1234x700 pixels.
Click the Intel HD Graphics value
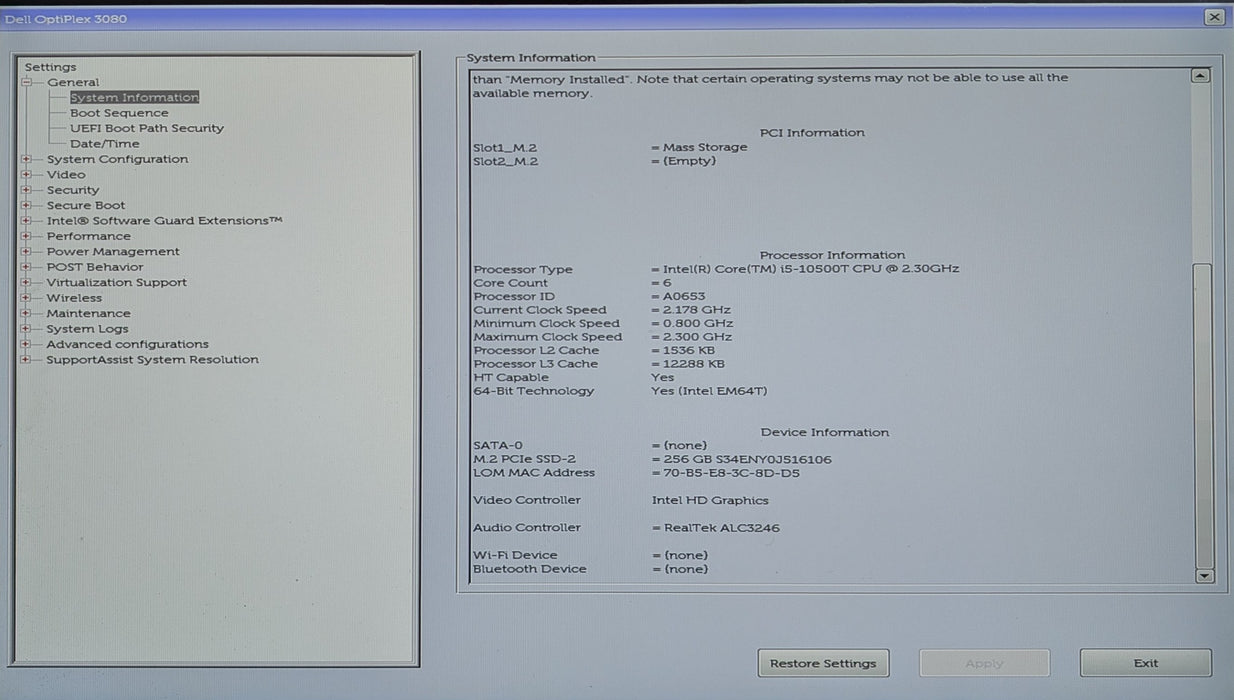(x=710, y=501)
